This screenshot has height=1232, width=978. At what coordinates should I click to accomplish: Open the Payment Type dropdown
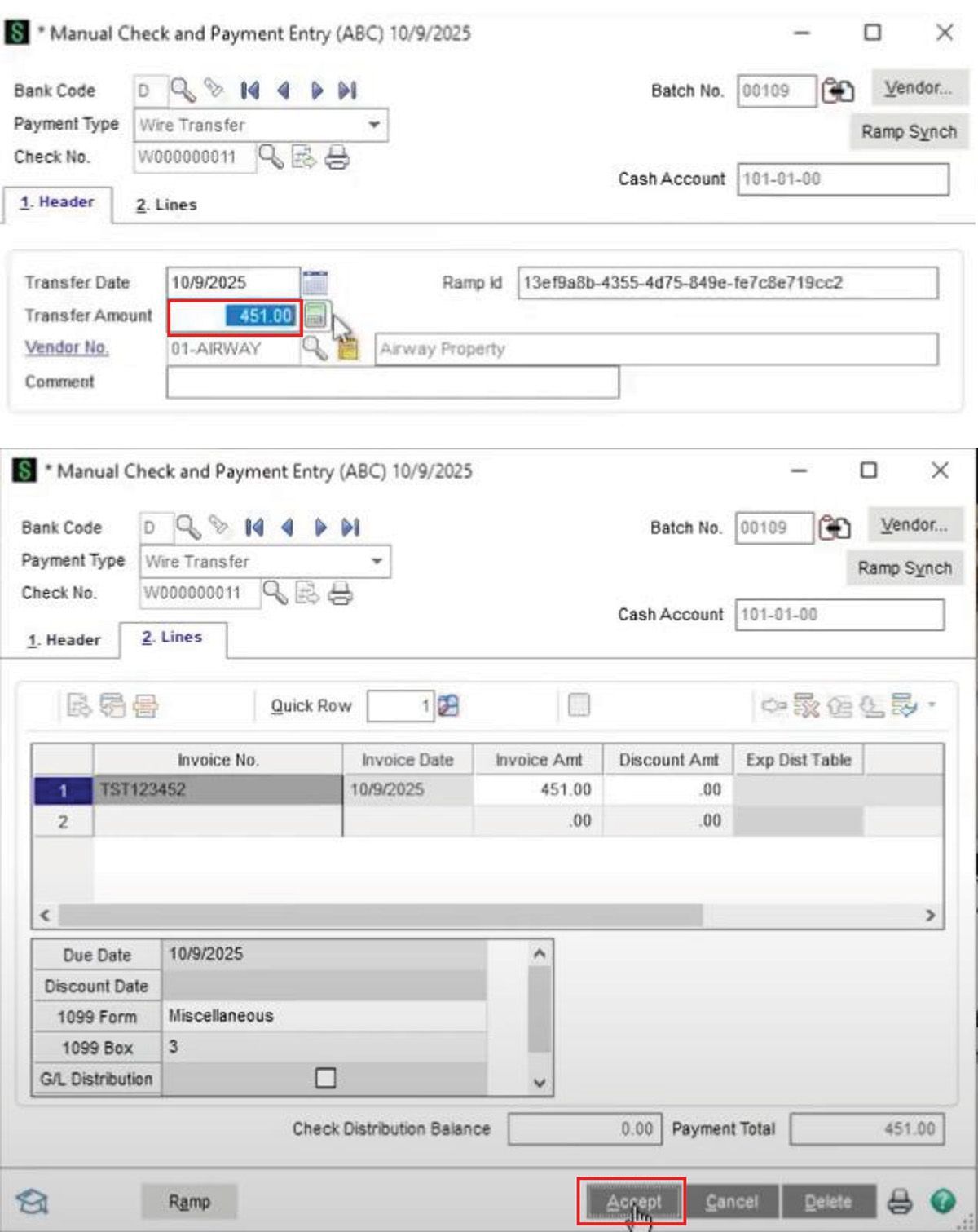coord(375,125)
